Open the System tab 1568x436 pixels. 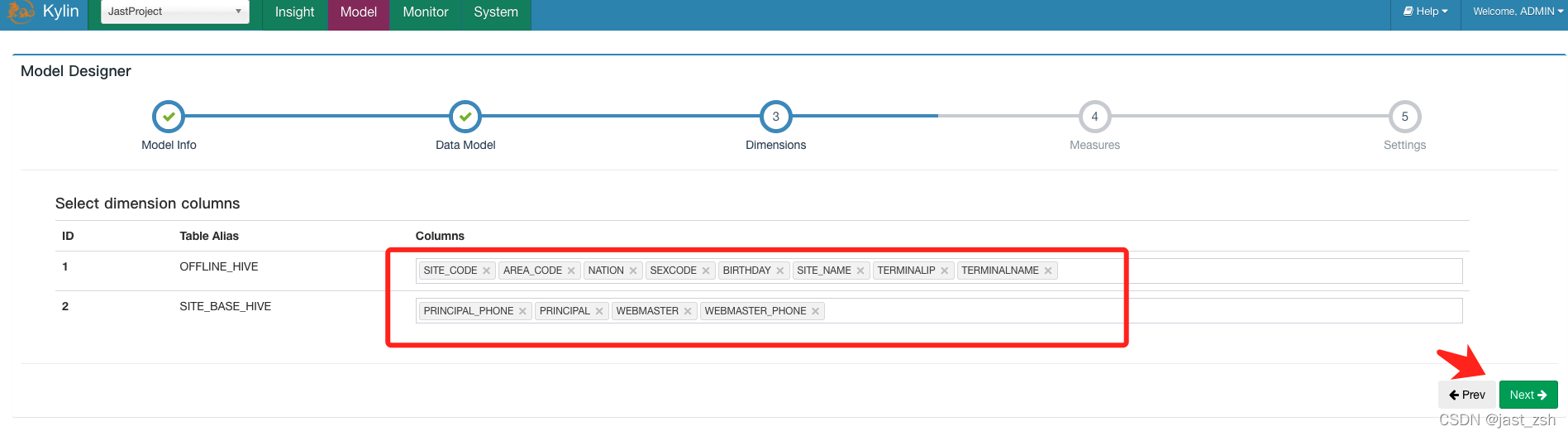[x=496, y=12]
